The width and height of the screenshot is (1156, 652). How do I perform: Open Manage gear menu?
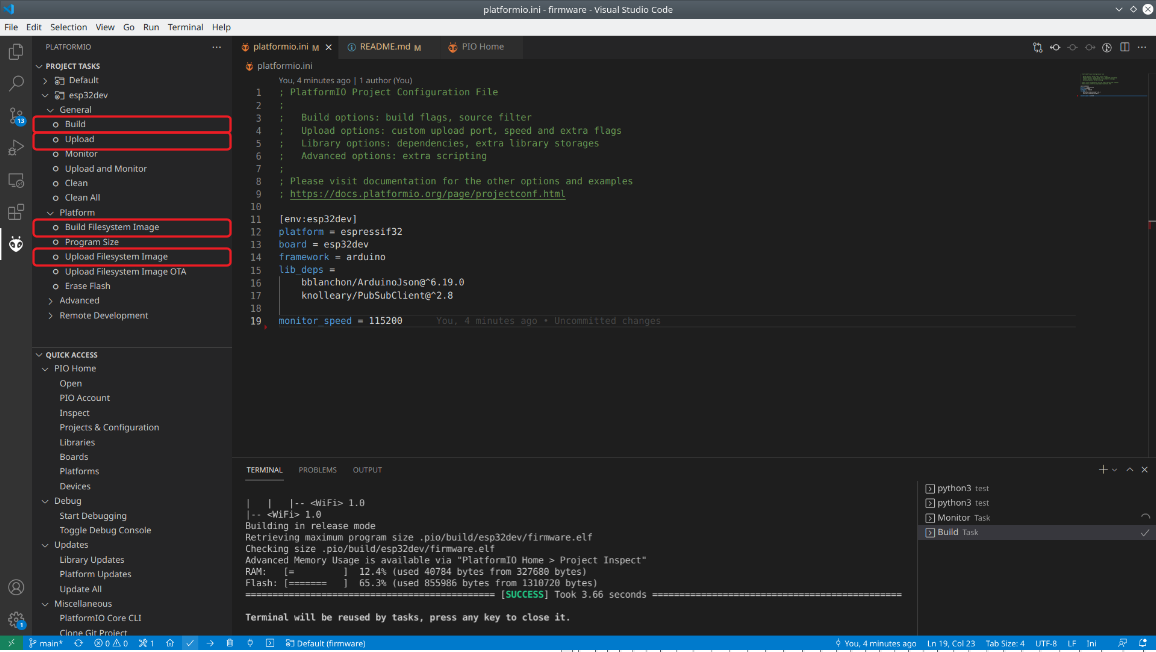tap(15, 620)
